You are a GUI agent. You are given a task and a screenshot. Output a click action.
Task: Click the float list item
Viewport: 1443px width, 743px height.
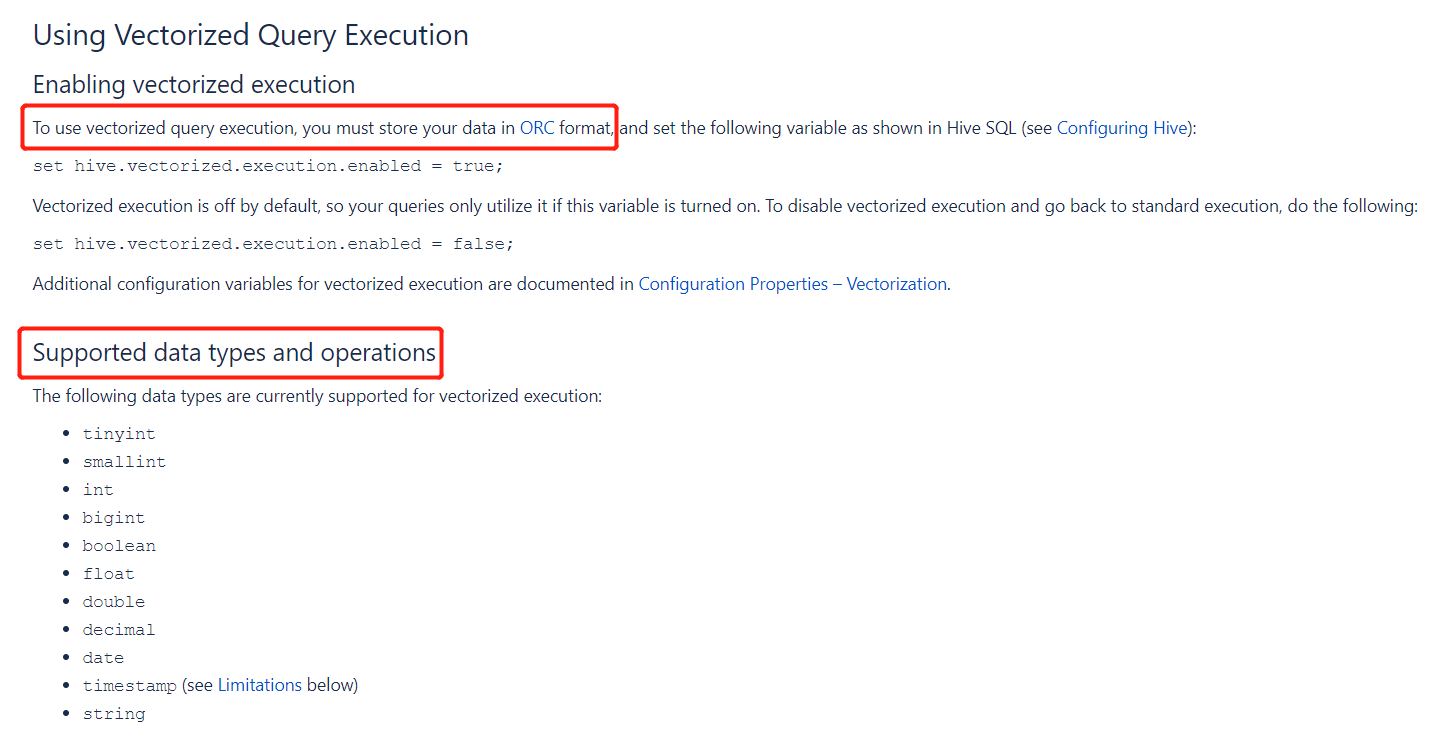pos(108,574)
